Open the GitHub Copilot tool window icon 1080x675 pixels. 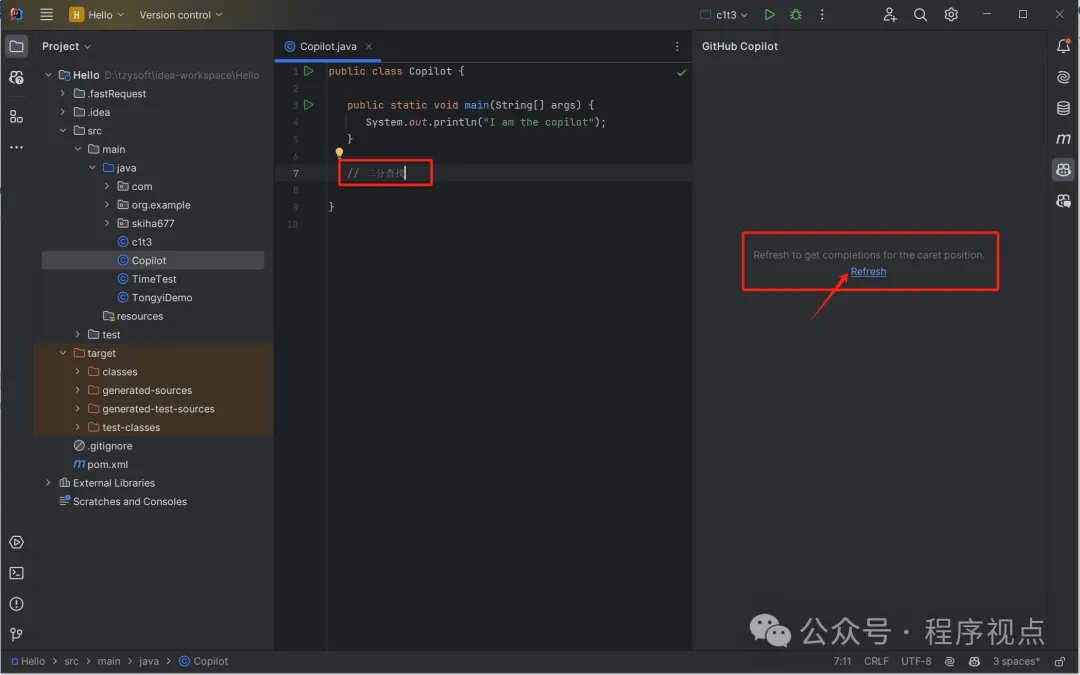point(1063,169)
